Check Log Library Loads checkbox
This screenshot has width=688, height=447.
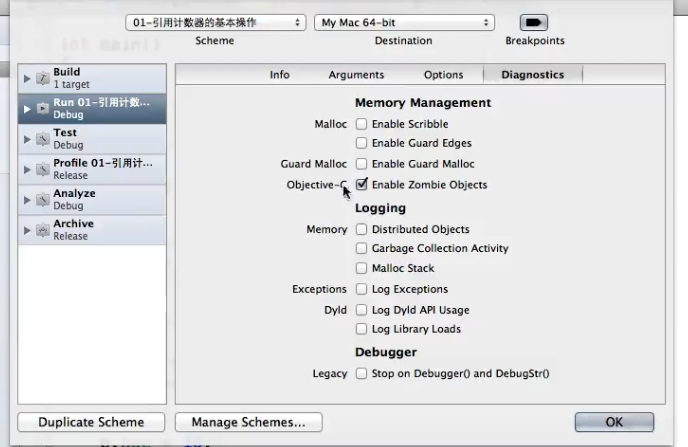pyautogui.click(x=361, y=329)
